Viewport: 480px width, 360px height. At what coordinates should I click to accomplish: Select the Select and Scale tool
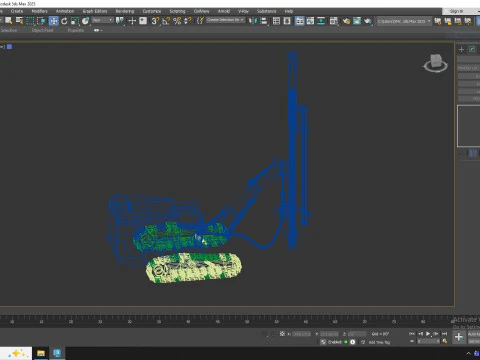[75, 21]
